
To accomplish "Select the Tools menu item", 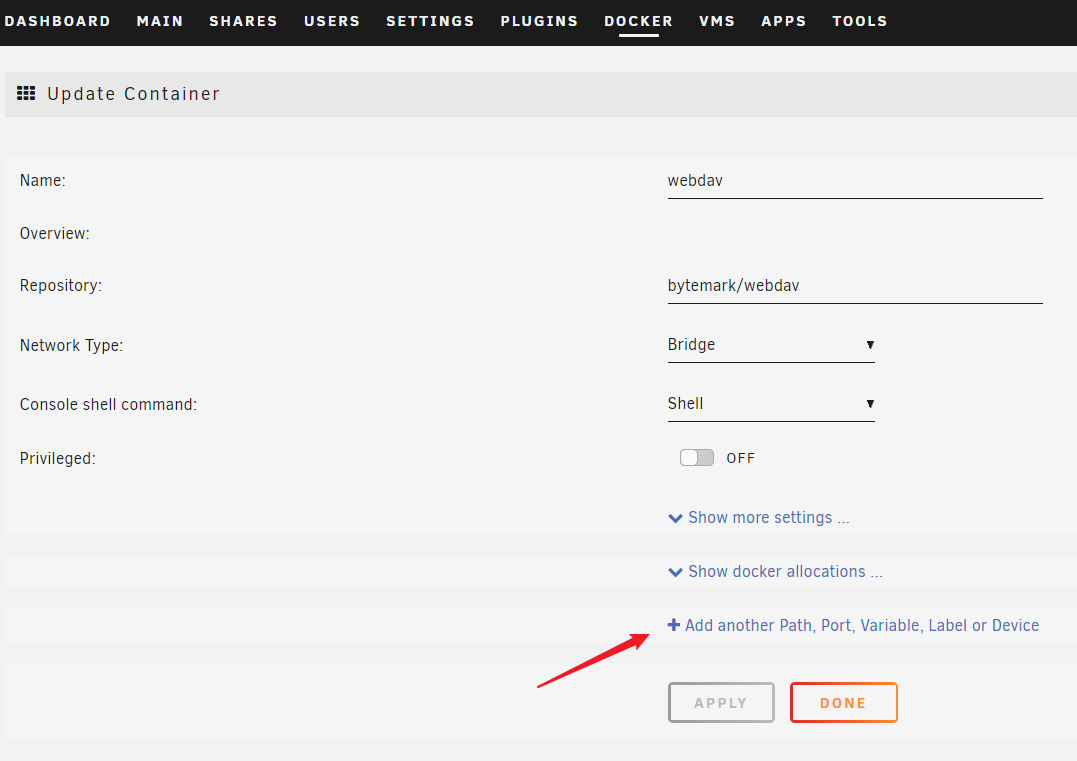I will 859,21.
